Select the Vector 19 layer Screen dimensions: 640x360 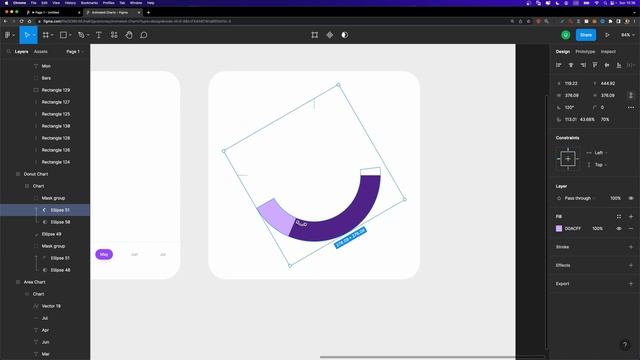click(51, 306)
